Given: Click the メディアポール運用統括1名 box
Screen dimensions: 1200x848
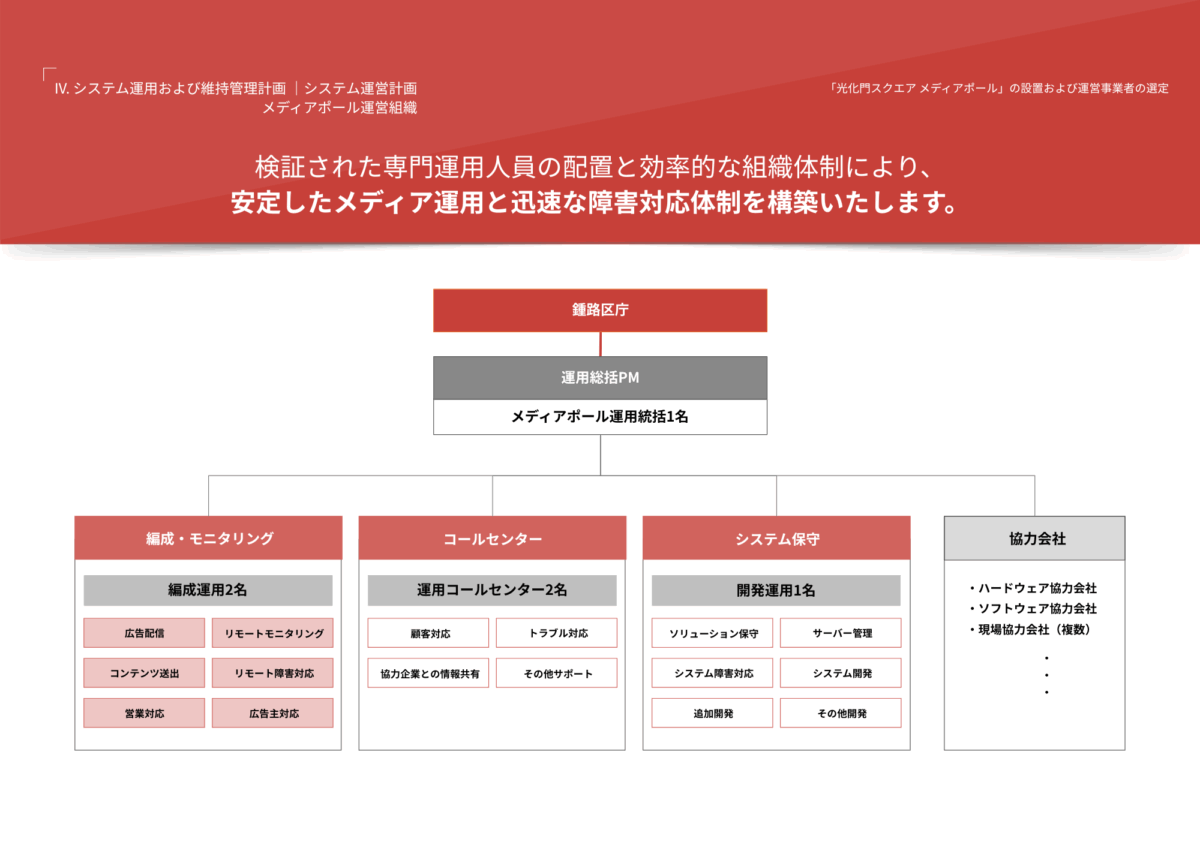Looking at the screenshot, I should coord(600,417).
